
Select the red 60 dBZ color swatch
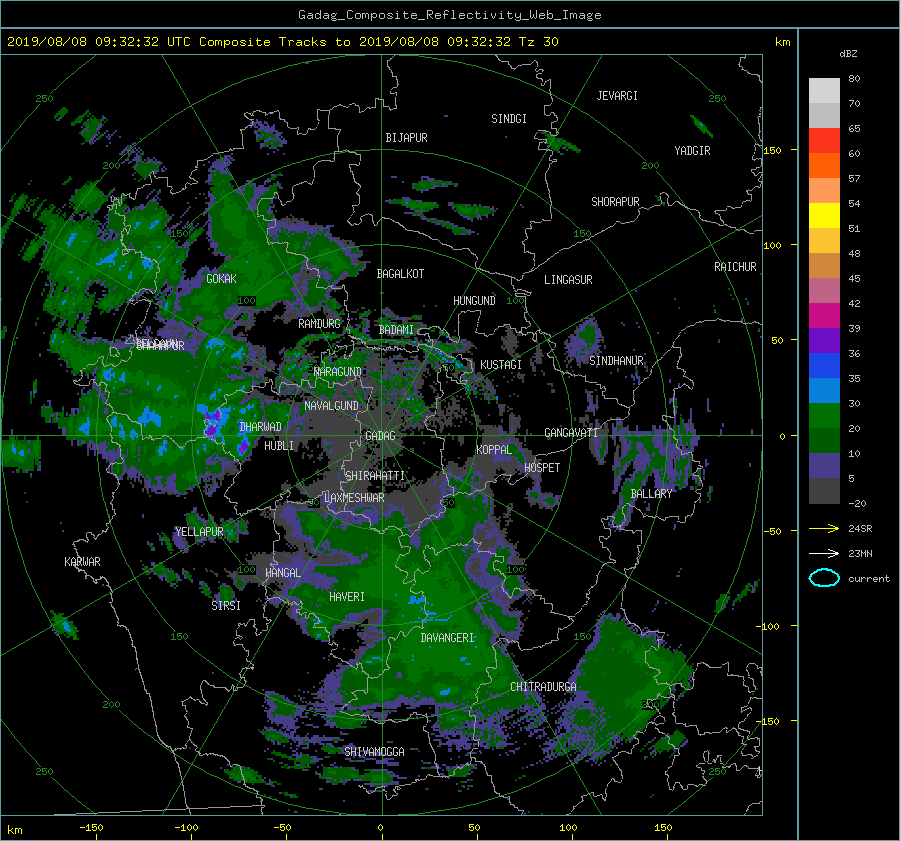(x=824, y=140)
